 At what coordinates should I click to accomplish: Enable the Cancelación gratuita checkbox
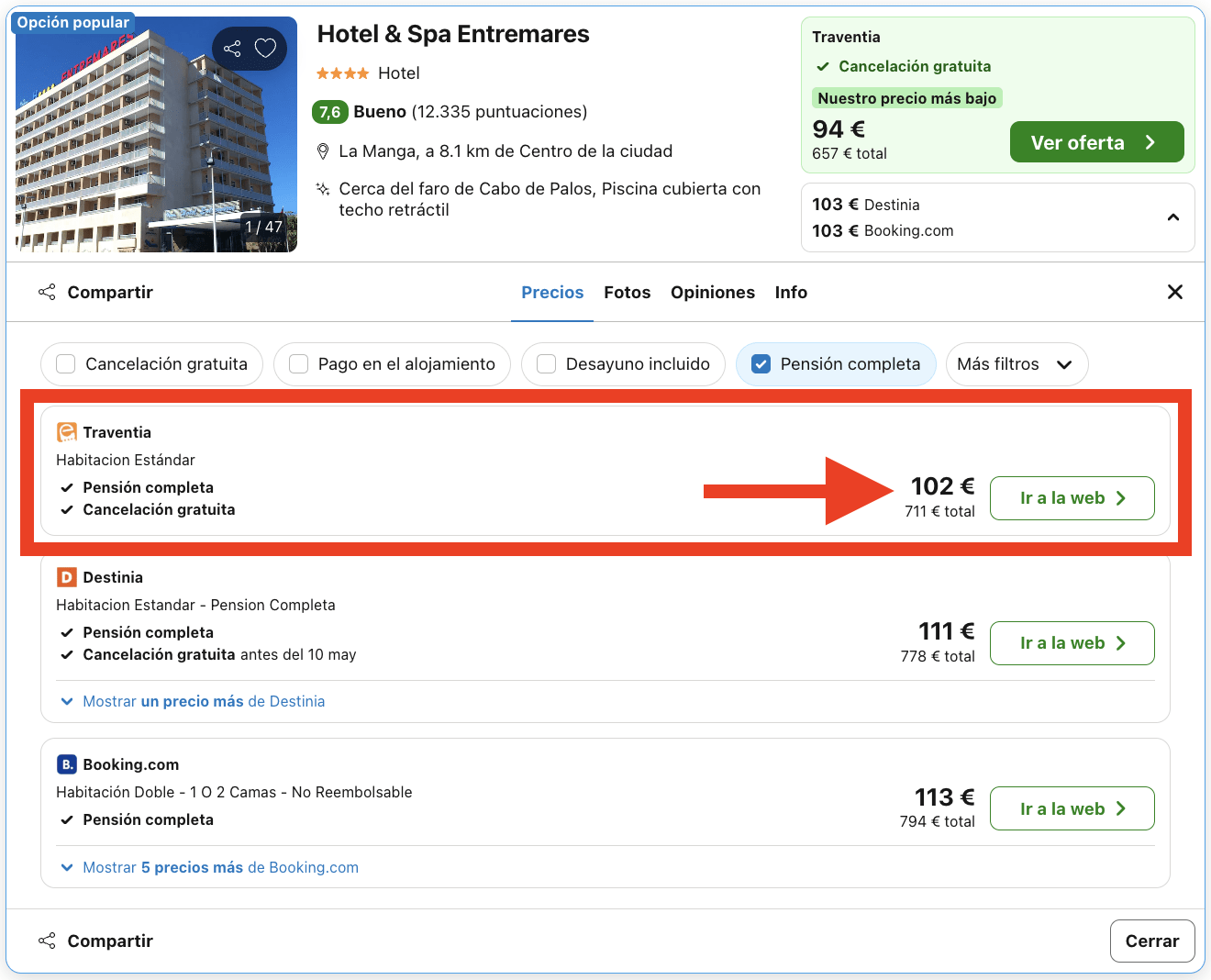(x=66, y=364)
